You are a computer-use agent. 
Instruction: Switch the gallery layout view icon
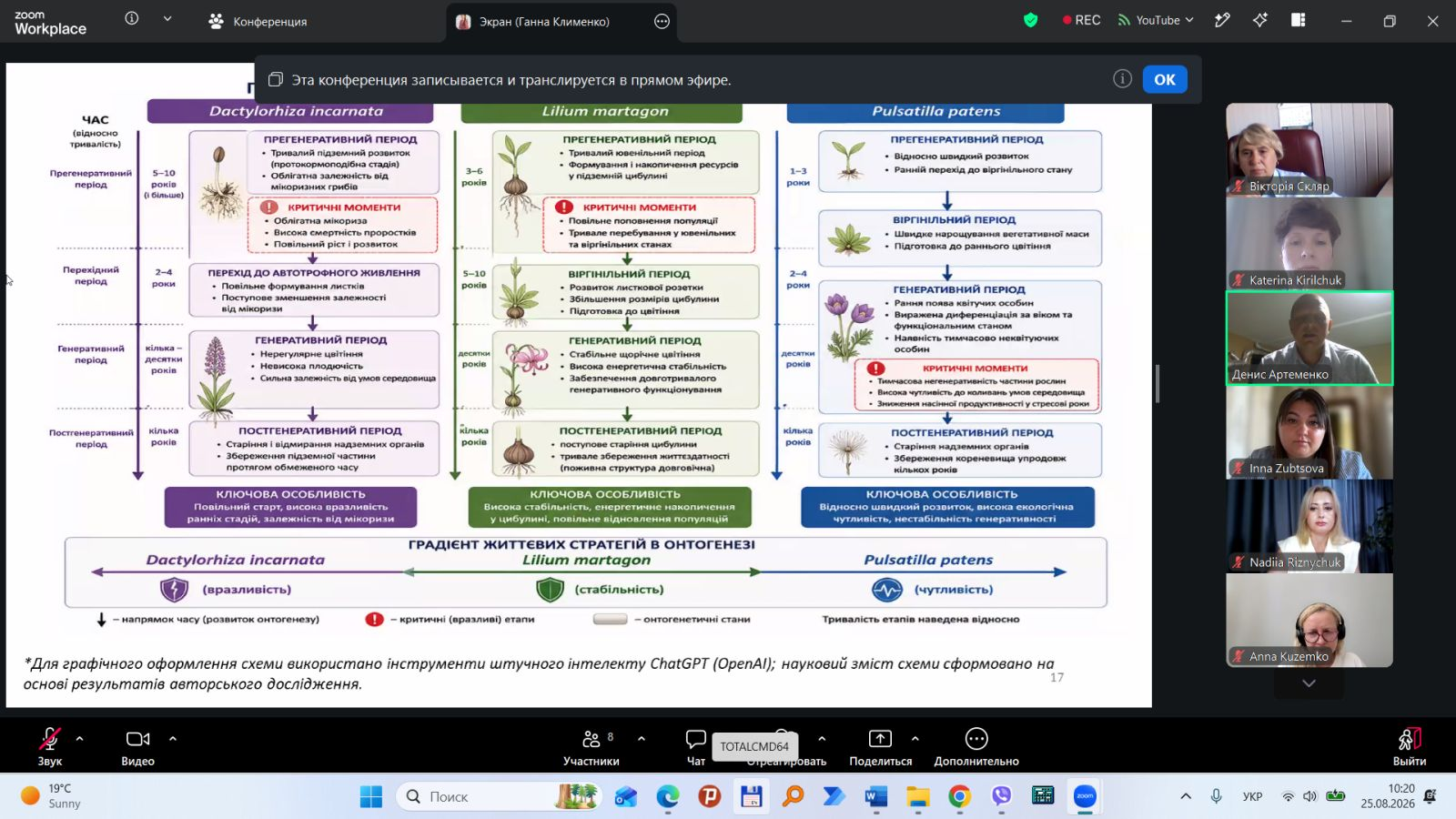(x=1299, y=20)
